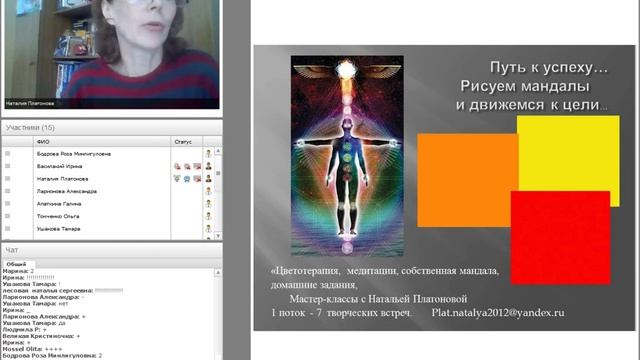Click slide line и движемся к цели…

pyautogui.click(x=532, y=104)
